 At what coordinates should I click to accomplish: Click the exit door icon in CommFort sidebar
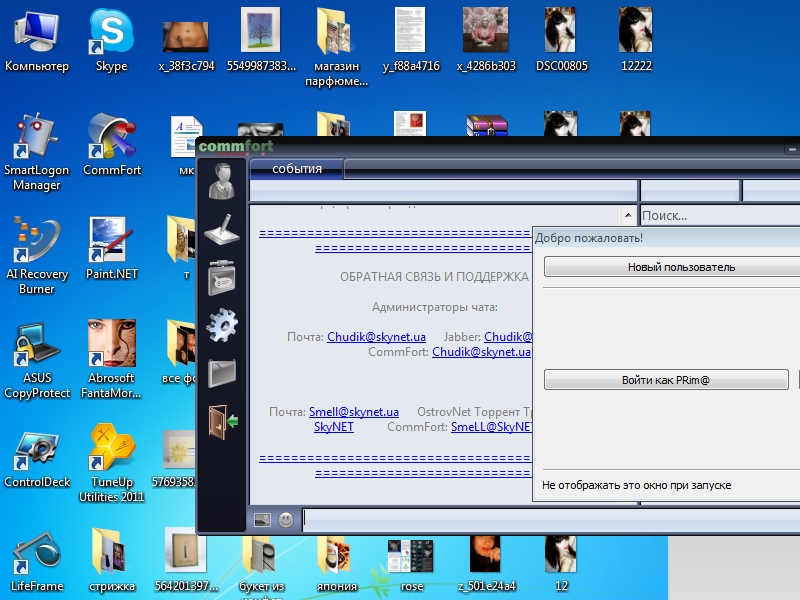pos(223,421)
